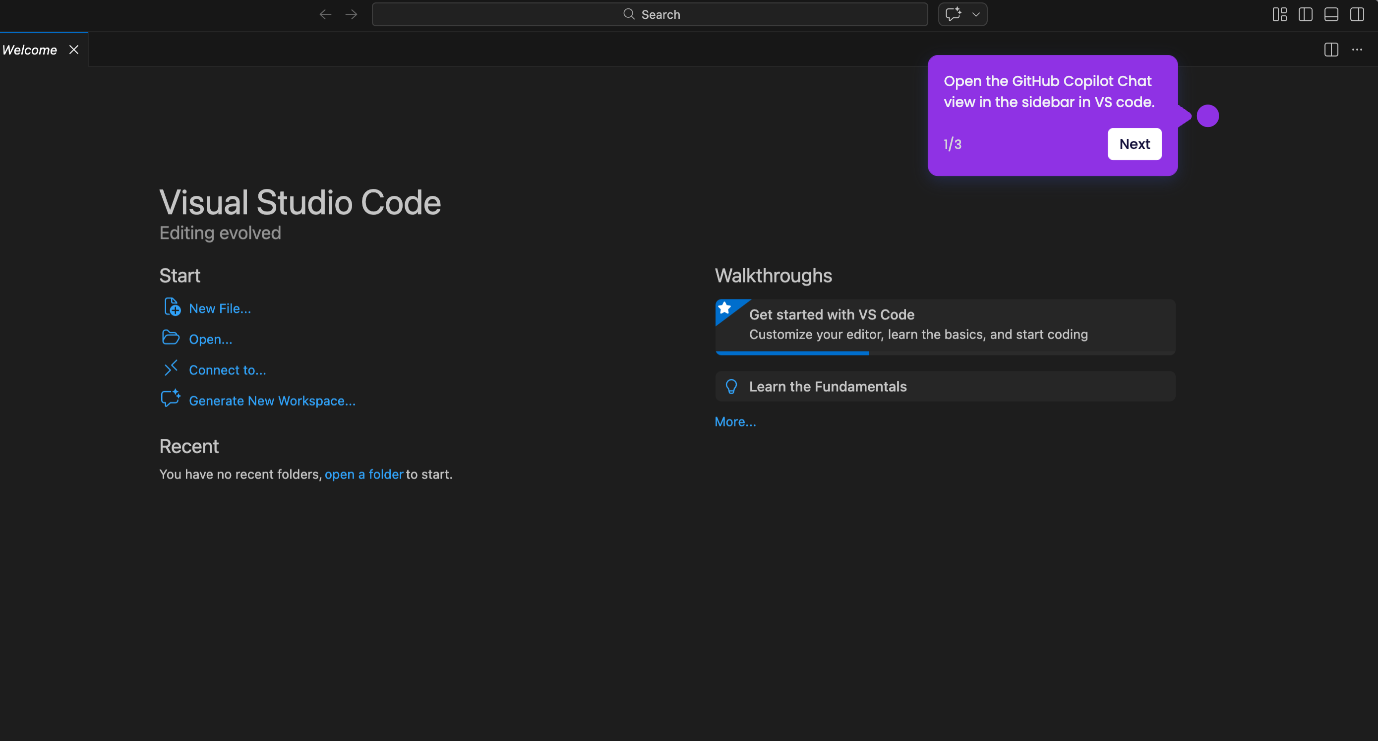The image size is (1378, 741).
Task: Go forward with the right arrow
Action: (351, 14)
